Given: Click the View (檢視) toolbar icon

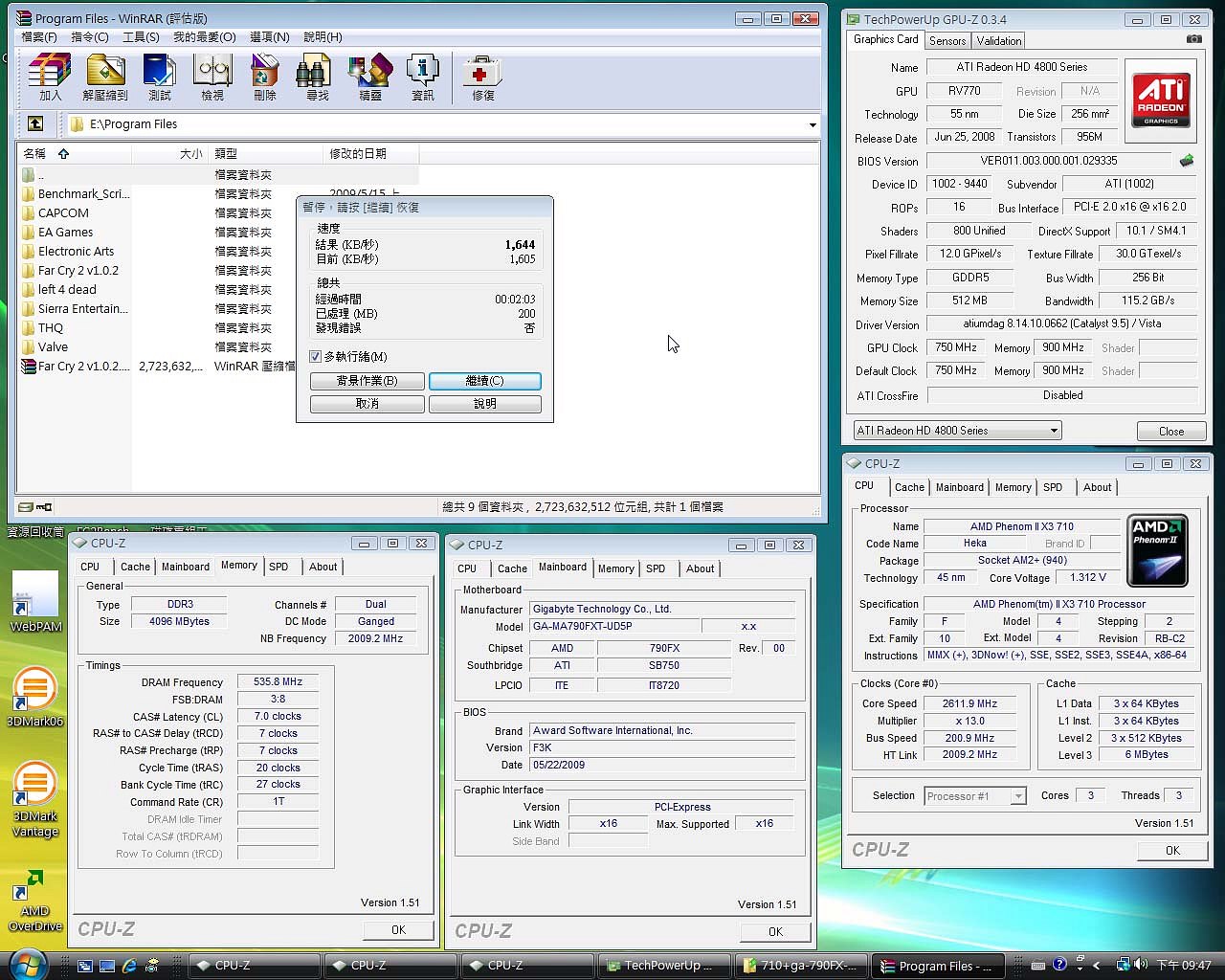Looking at the screenshot, I should pyautogui.click(x=212, y=78).
